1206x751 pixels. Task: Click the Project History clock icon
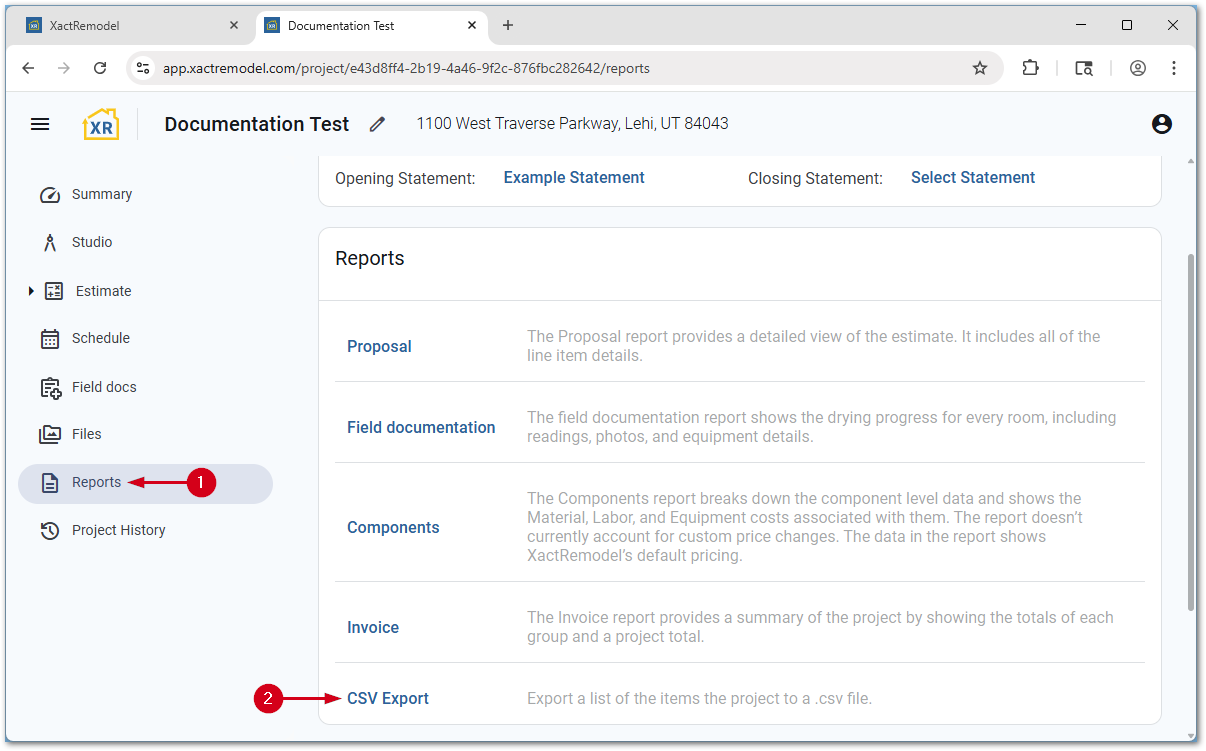coord(49,530)
